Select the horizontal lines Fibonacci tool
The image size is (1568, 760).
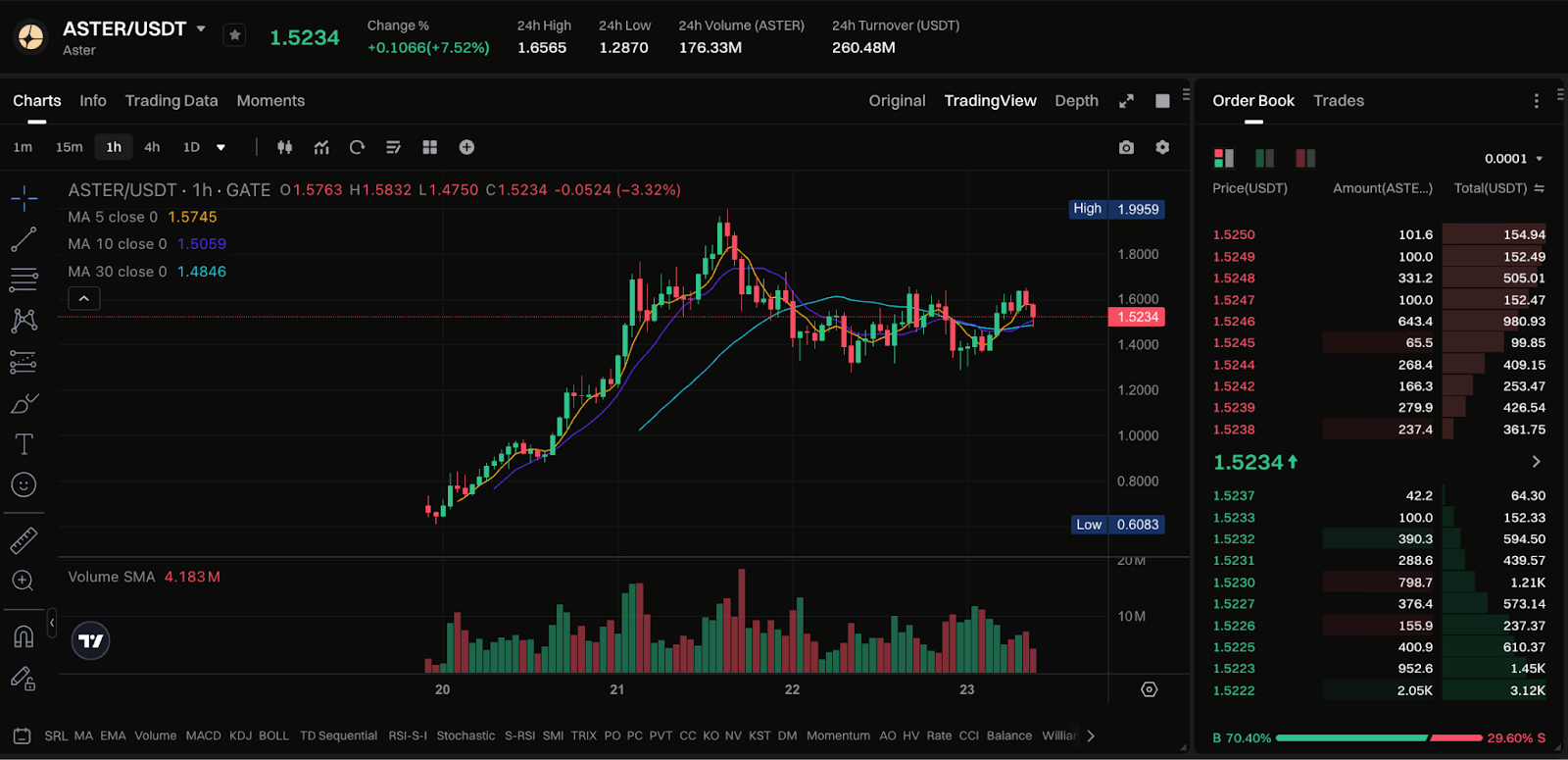(x=24, y=279)
